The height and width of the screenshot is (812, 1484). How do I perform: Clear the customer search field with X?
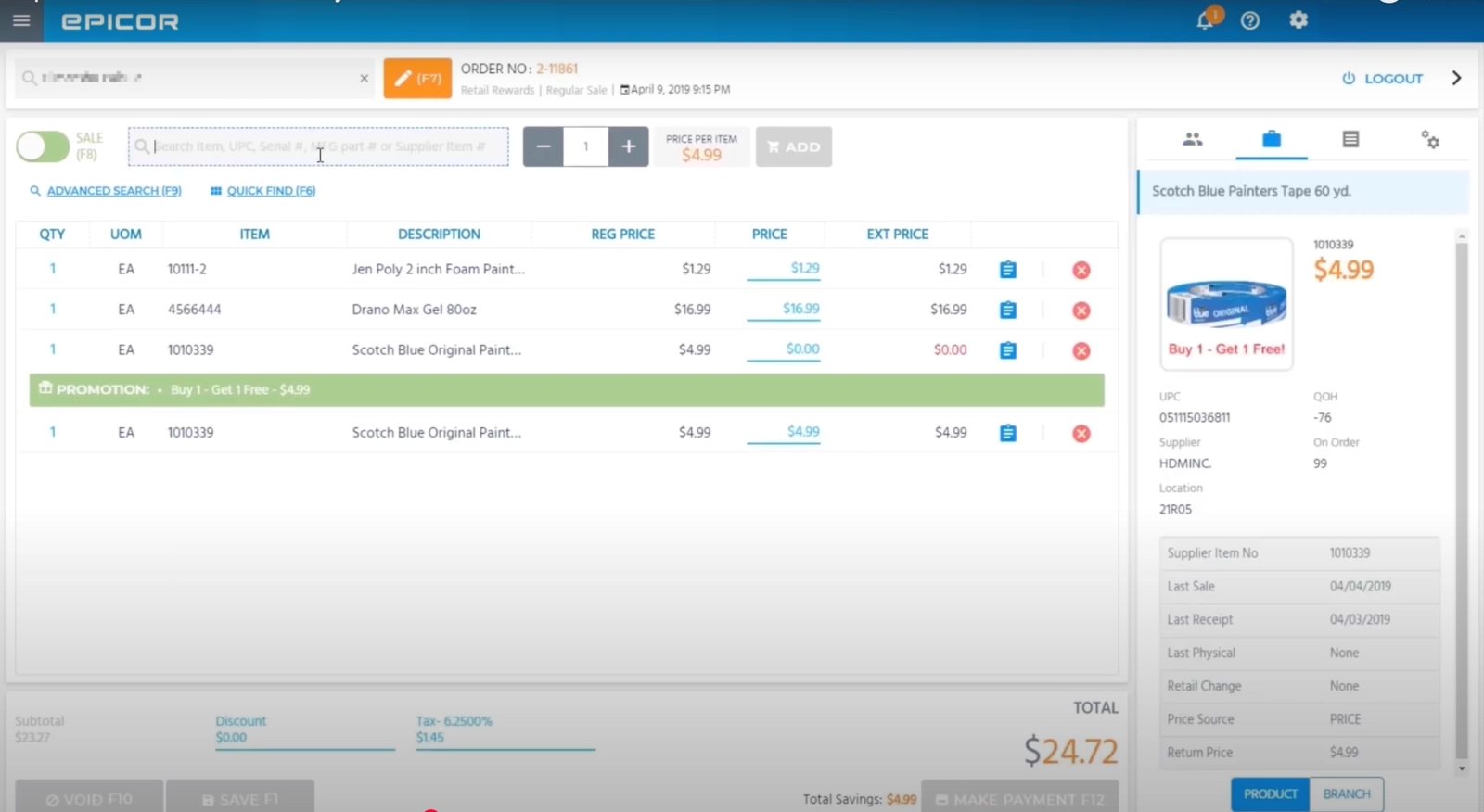pos(365,78)
